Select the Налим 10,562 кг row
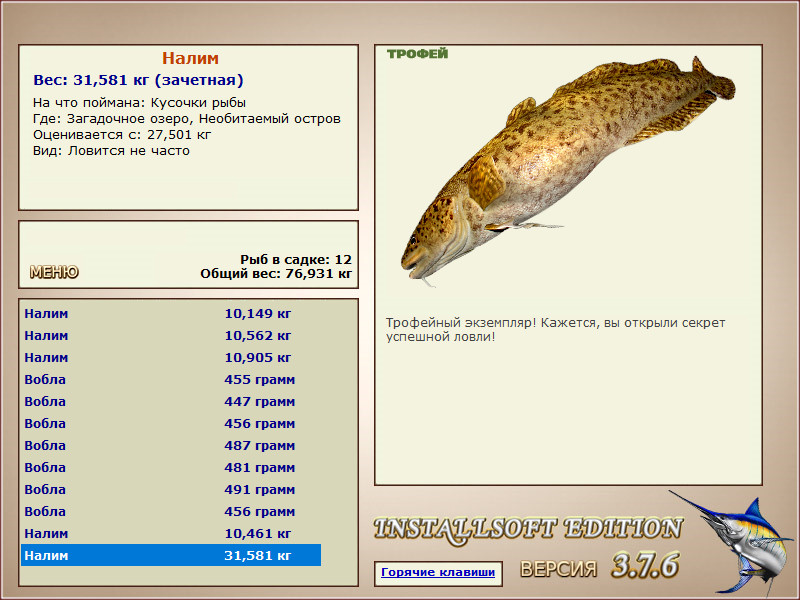 [171, 335]
